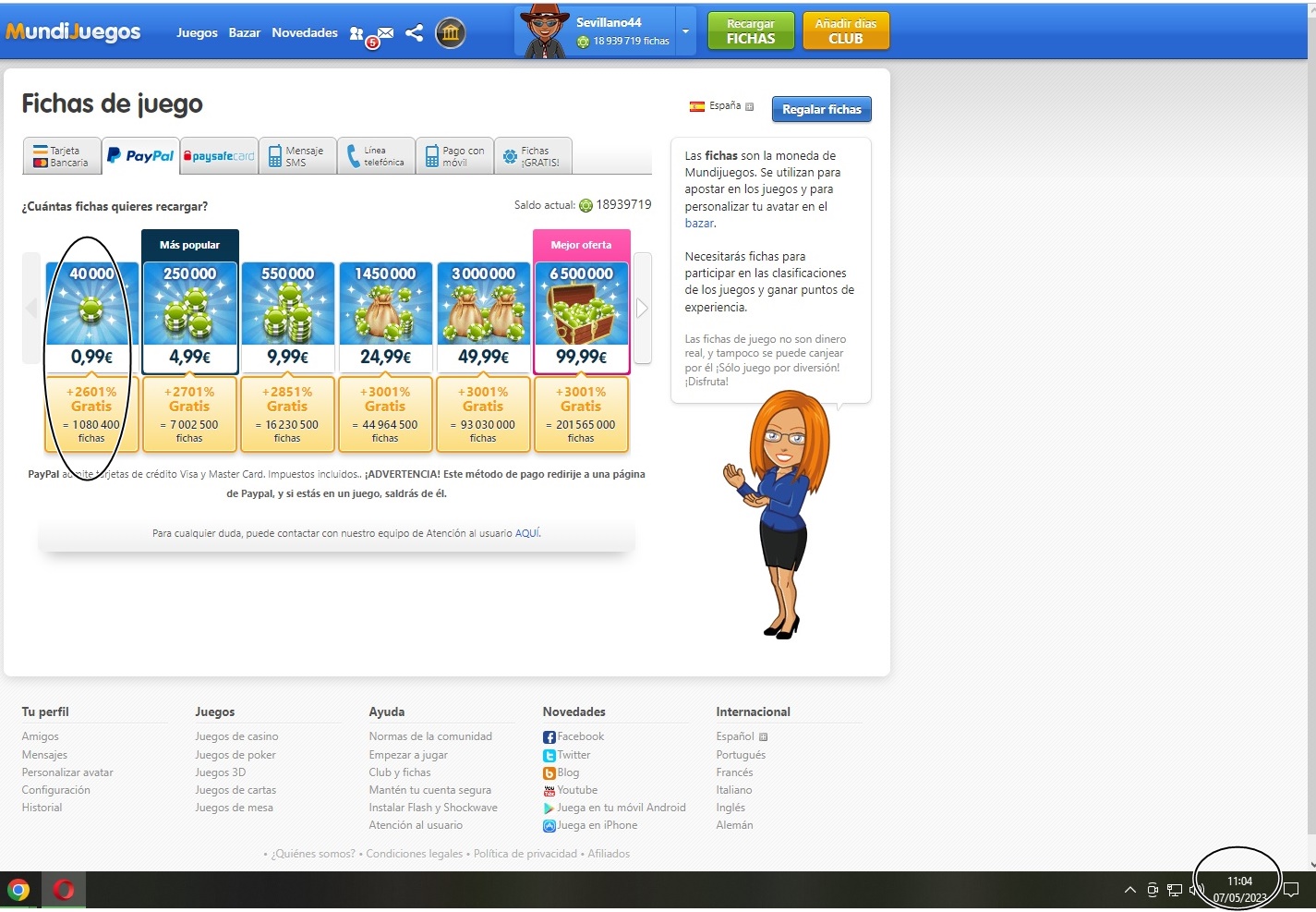Click the +3001% Gratis 44 964 500 fichas box
Screen dimensions: 1316x912
click(385, 414)
